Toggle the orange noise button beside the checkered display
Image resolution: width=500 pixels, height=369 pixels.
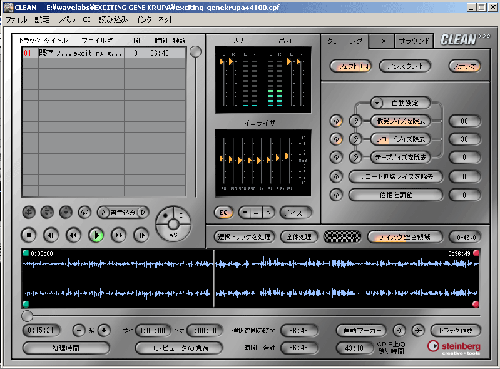405,237
